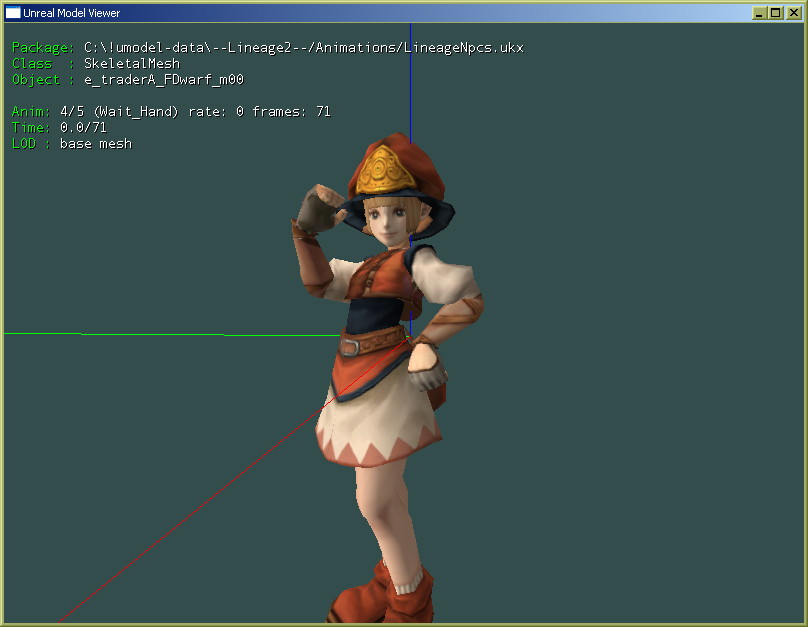Click the base mesh LOD value

(x=96, y=144)
